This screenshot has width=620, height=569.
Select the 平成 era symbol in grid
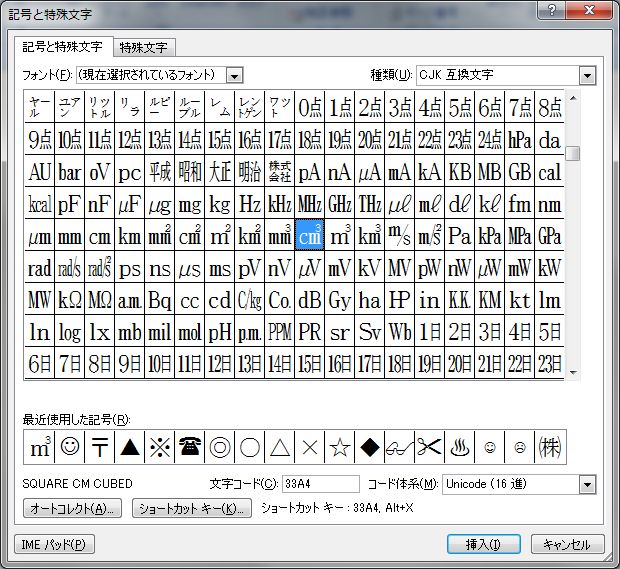[160, 171]
